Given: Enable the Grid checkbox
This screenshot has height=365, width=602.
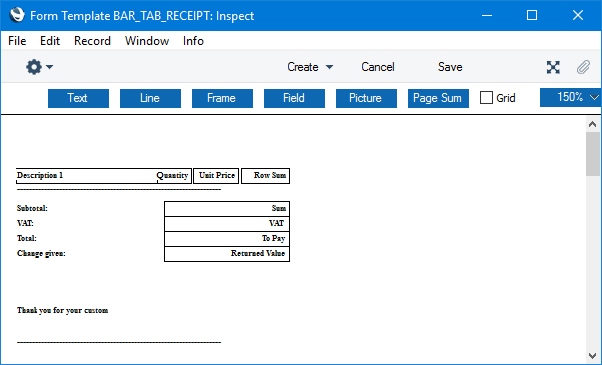Looking at the screenshot, I should (486, 98).
